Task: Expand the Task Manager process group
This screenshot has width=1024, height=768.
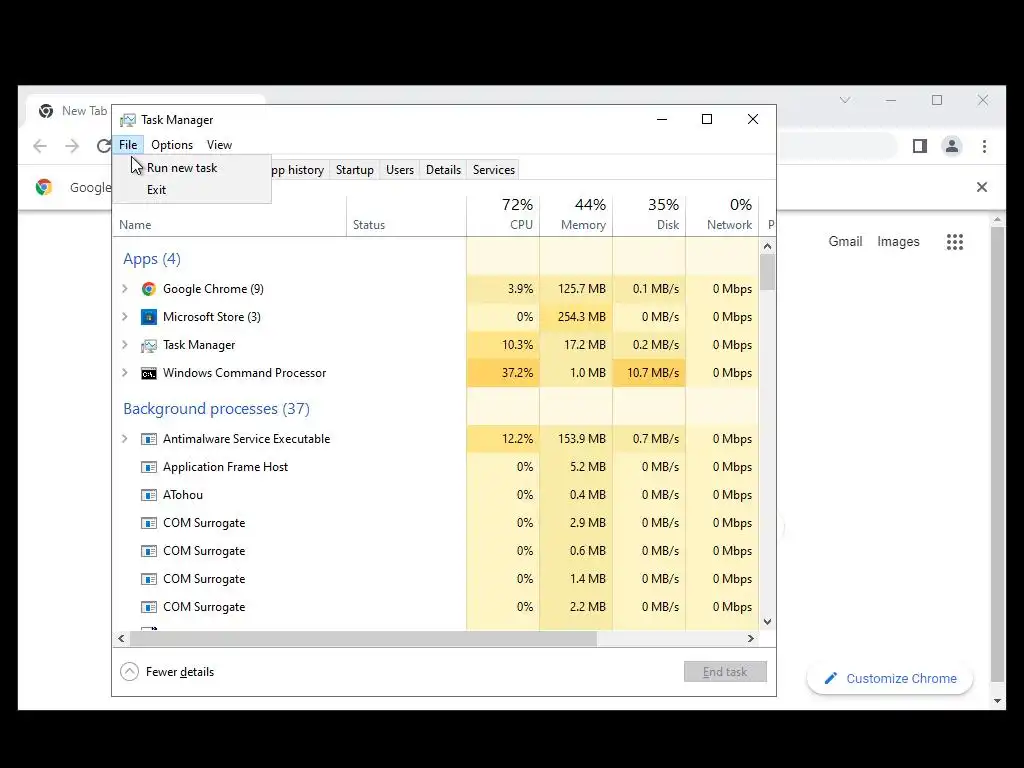Action: pyautogui.click(x=125, y=345)
